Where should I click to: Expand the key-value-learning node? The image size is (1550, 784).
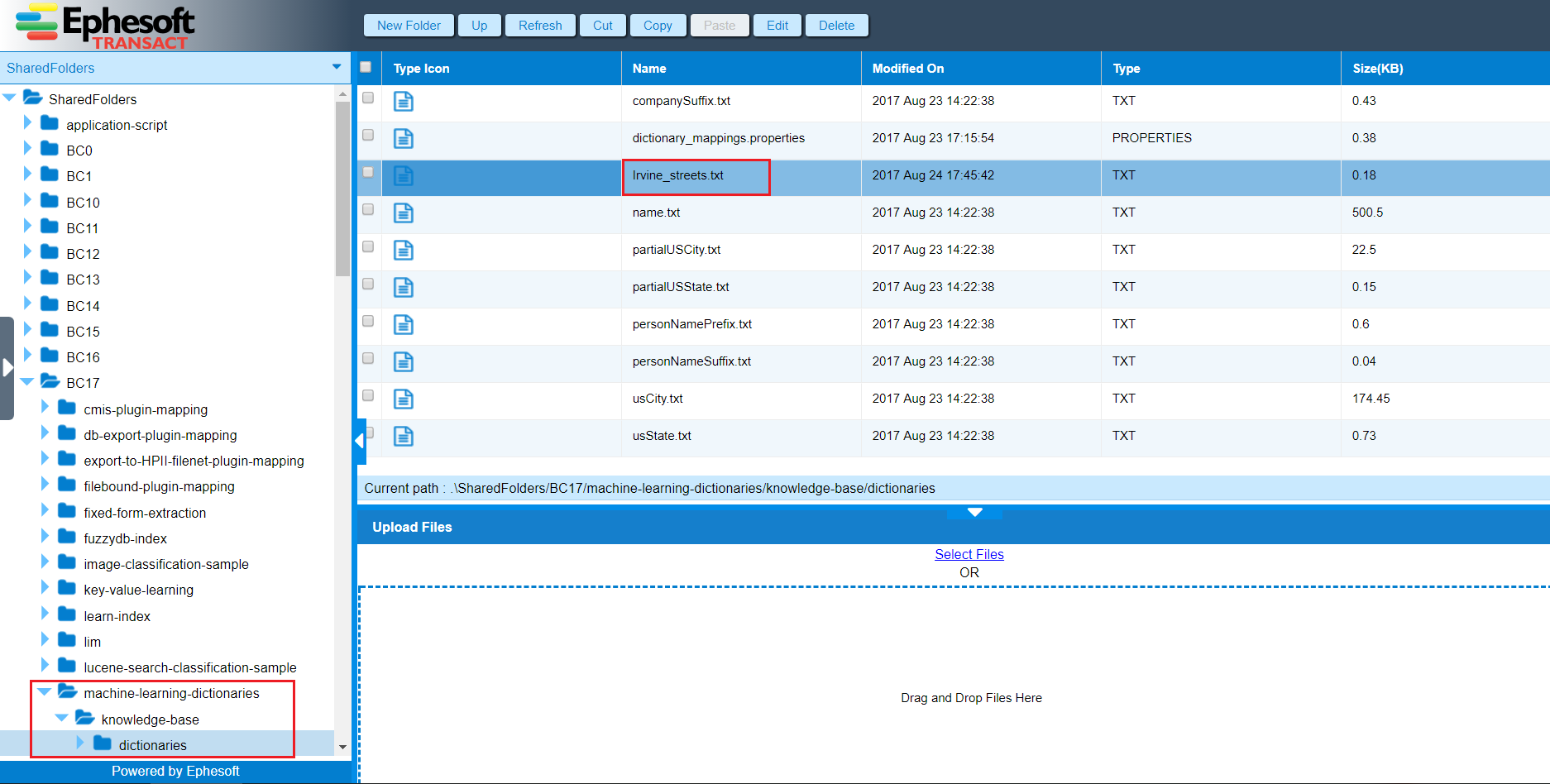click(45, 587)
